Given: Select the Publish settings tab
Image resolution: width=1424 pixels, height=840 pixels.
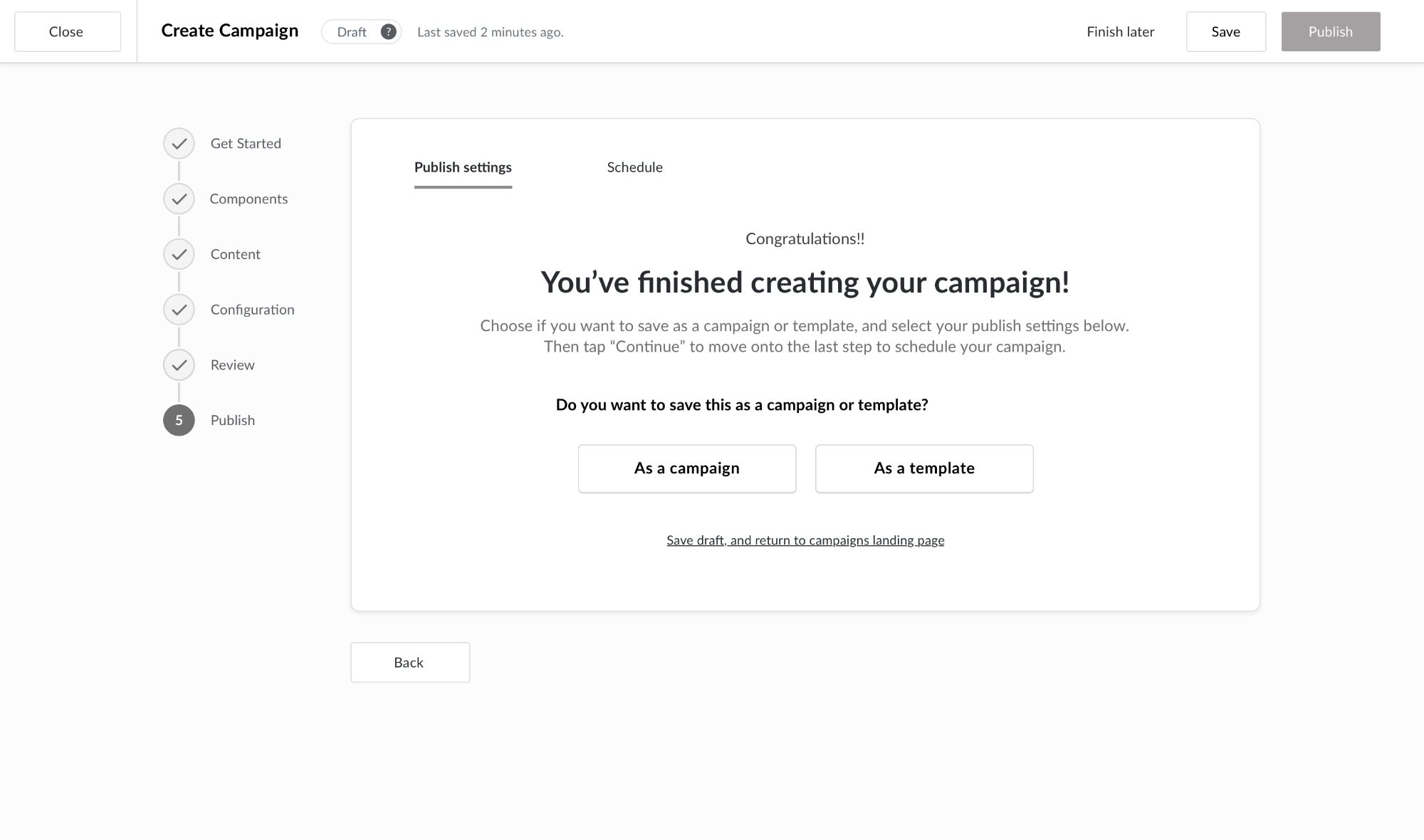Looking at the screenshot, I should pyautogui.click(x=463, y=167).
